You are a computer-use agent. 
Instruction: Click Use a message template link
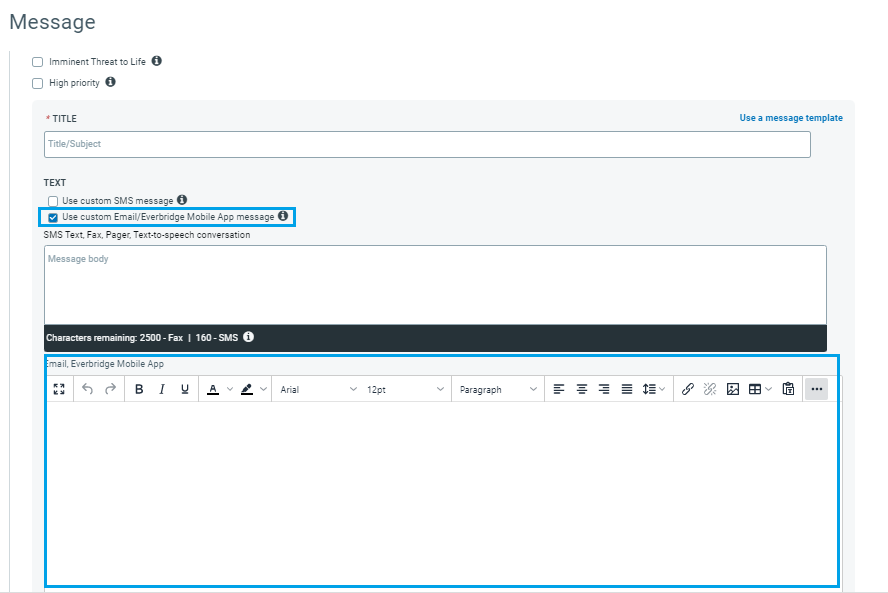(790, 118)
